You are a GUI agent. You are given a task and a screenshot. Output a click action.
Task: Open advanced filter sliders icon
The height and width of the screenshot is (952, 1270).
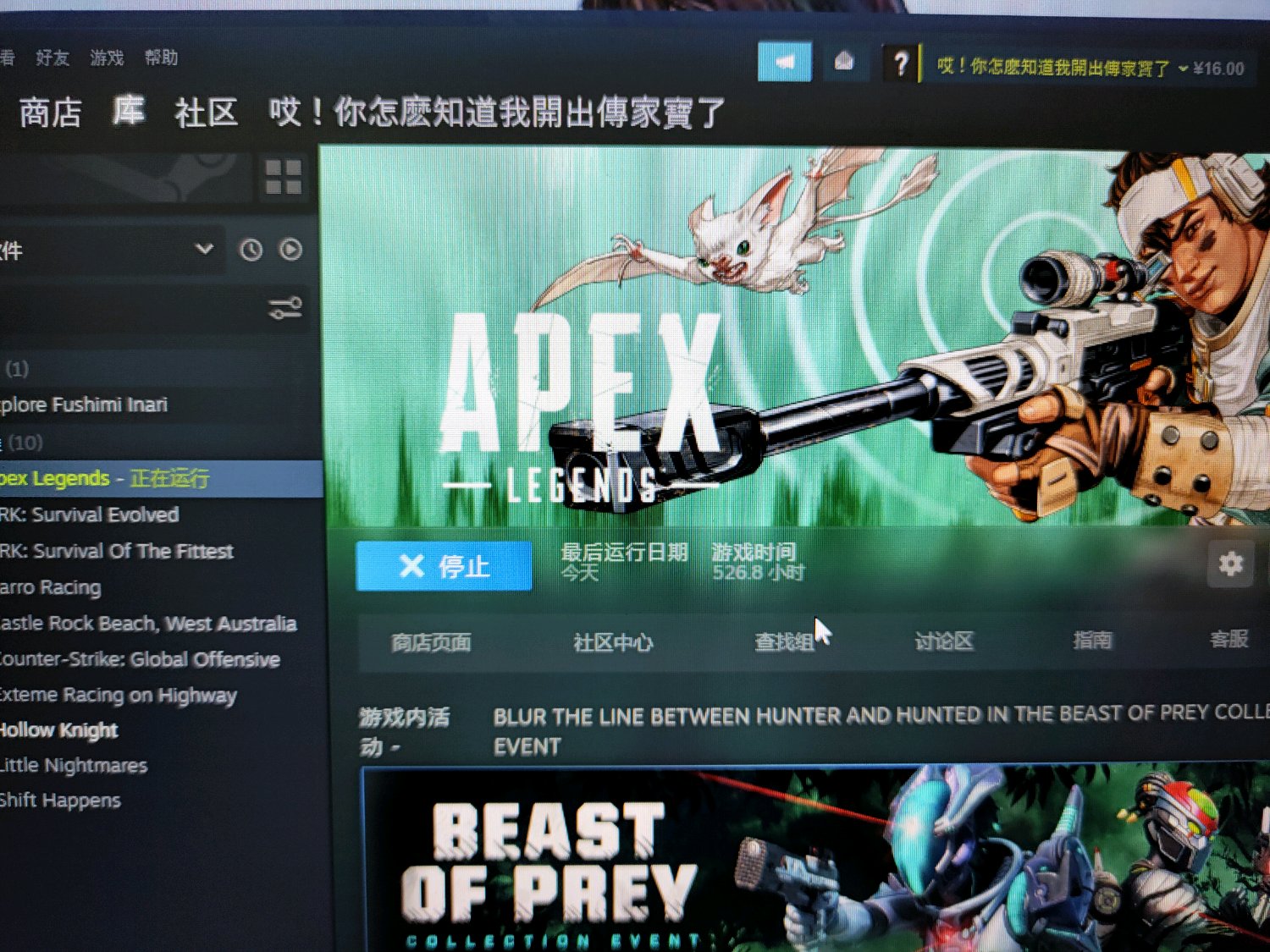tap(285, 308)
